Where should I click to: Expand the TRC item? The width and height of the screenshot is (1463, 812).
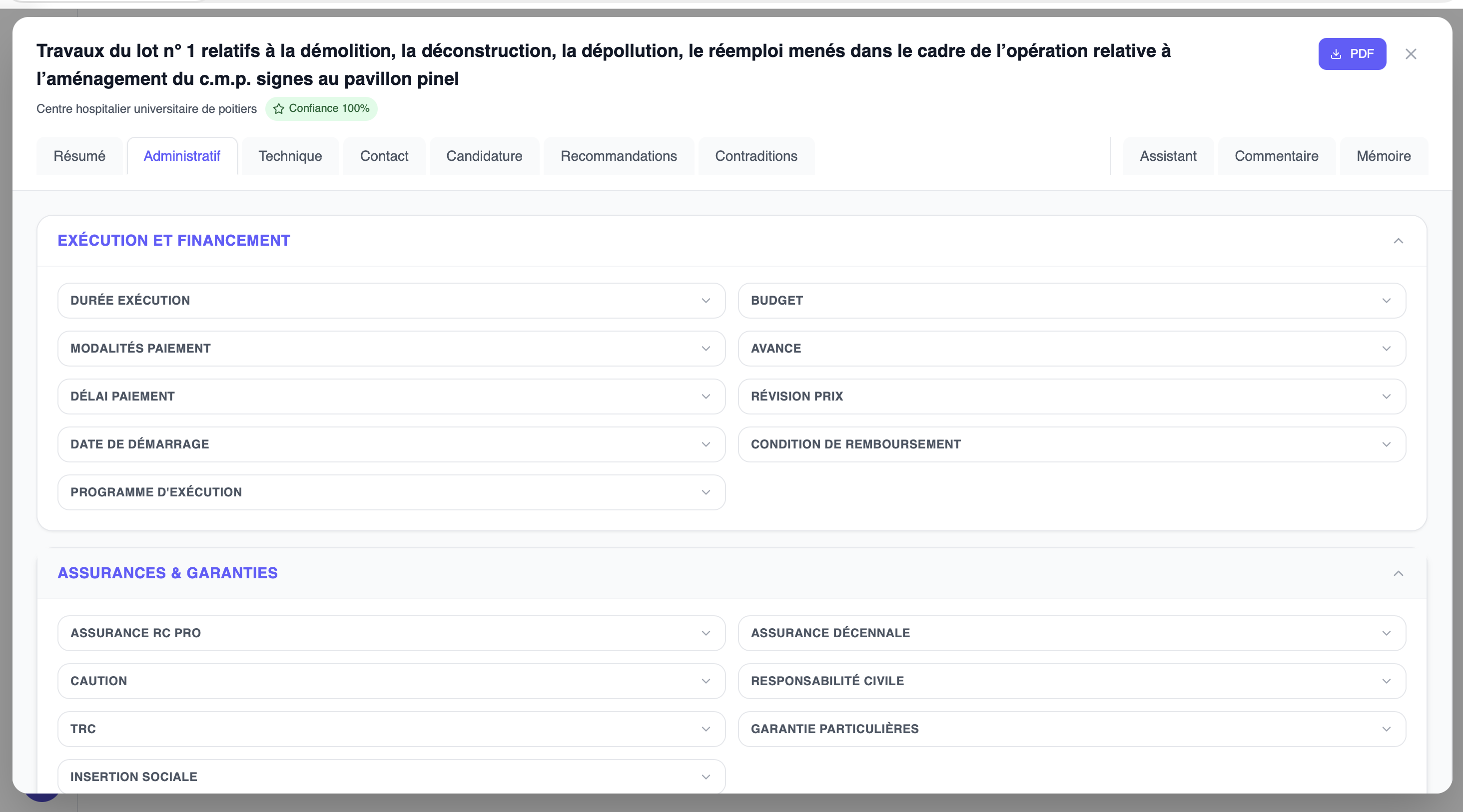coord(391,729)
